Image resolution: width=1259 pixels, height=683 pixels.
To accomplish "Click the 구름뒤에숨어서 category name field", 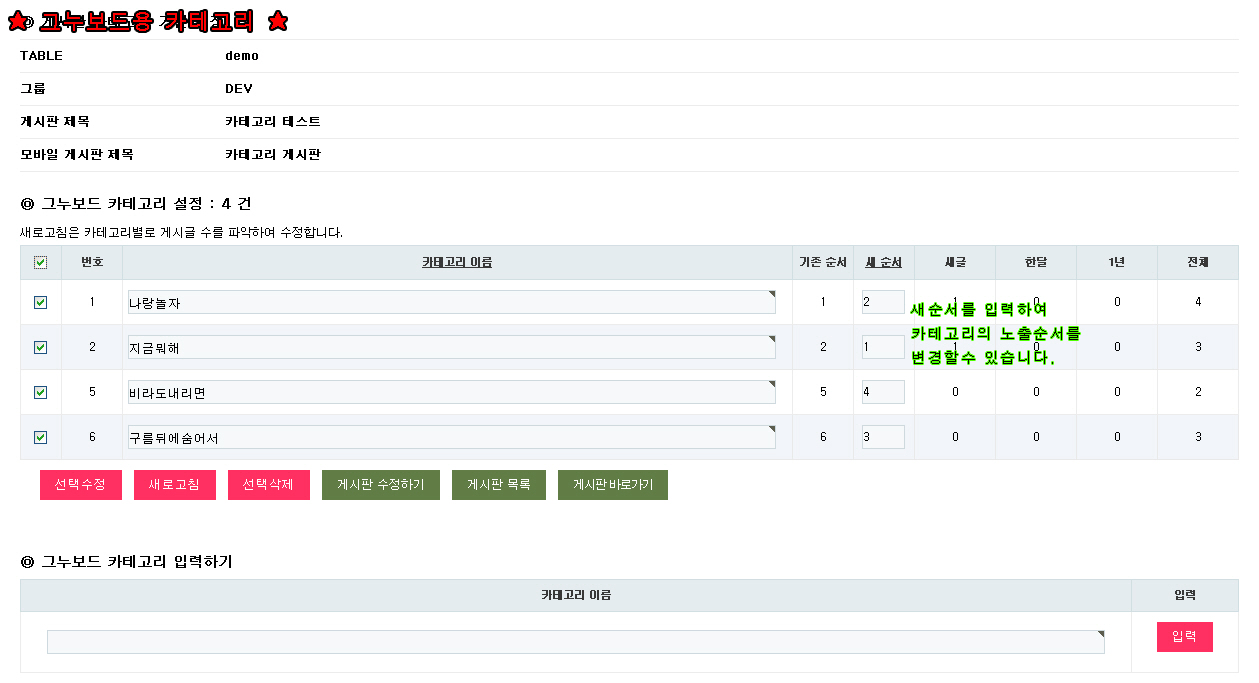I will coord(451,437).
